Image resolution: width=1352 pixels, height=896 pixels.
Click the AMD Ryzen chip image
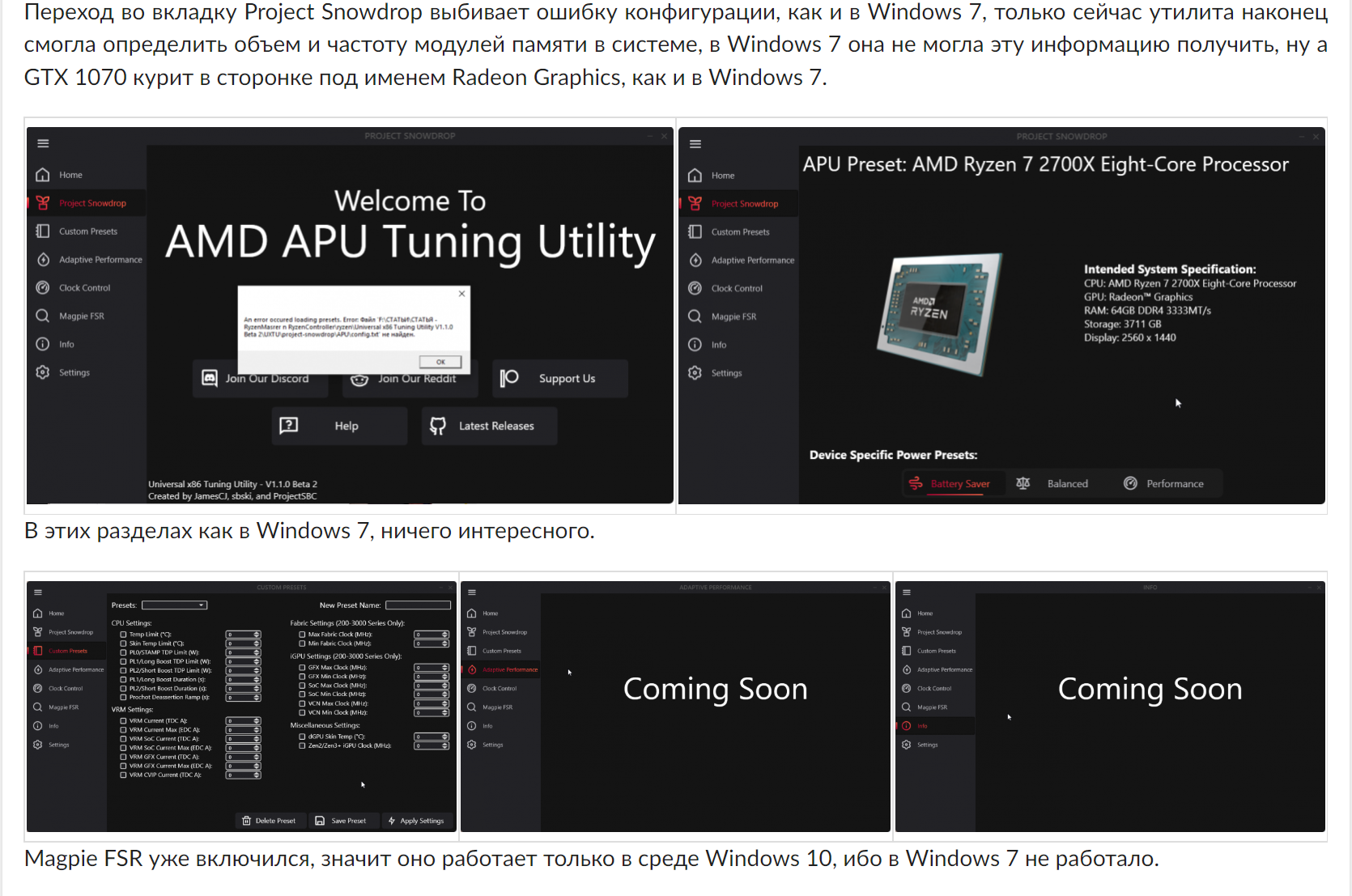click(x=940, y=314)
